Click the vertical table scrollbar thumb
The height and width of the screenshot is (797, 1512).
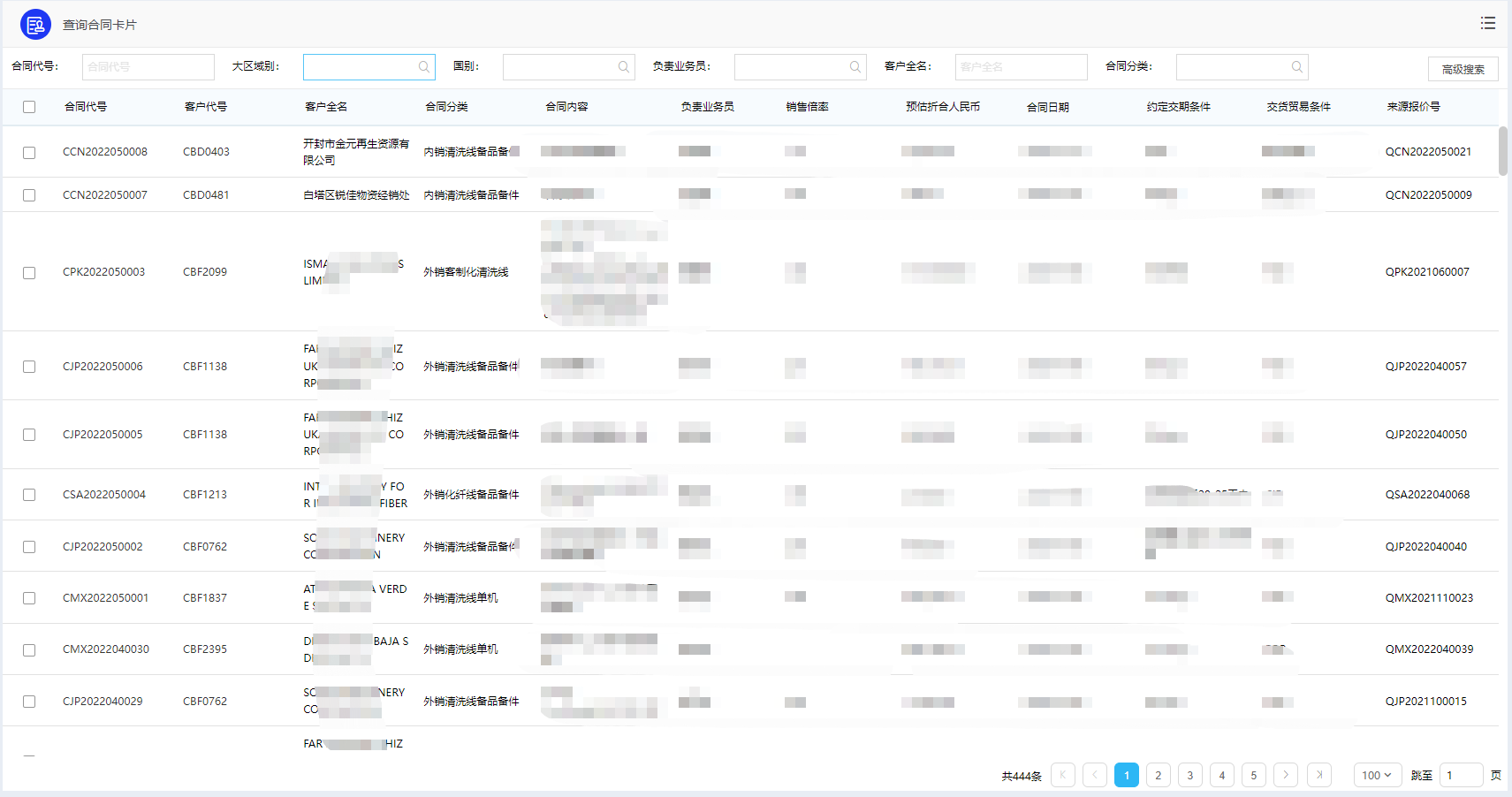(x=1503, y=151)
